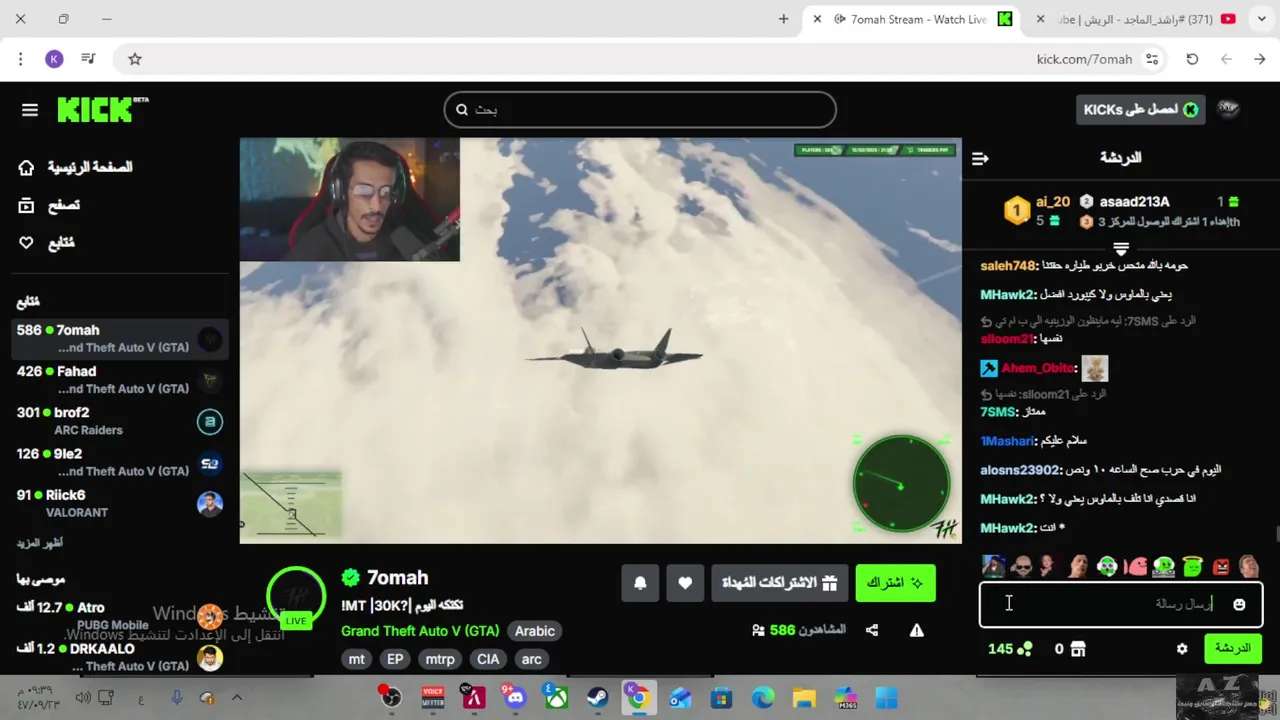This screenshot has height=720, width=1280.
Task: Open Steam from the taskbar
Action: pyautogui.click(x=597, y=698)
